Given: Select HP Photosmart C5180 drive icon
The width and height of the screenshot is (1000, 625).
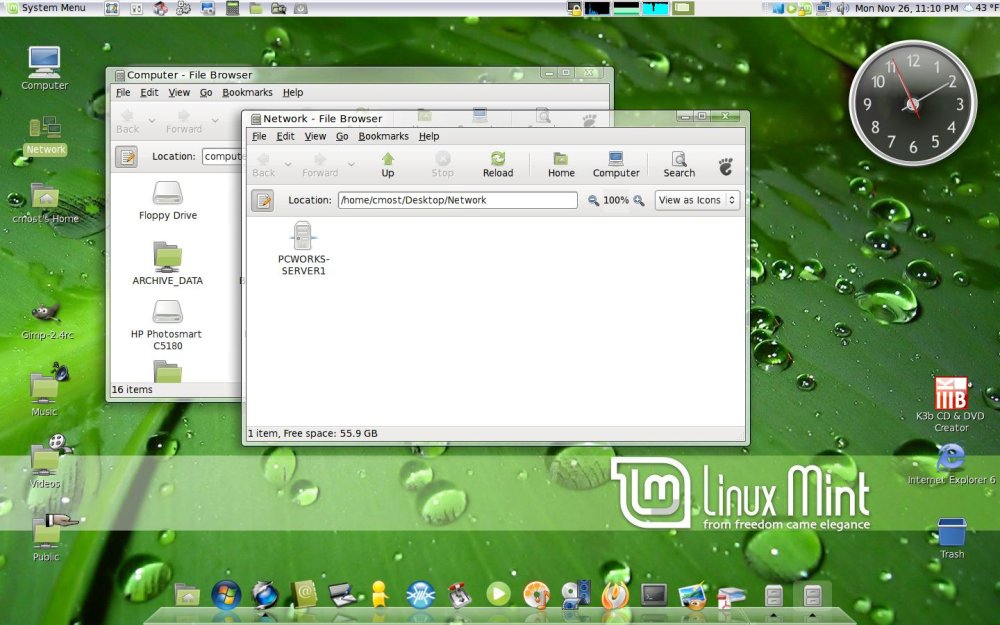Looking at the screenshot, I should click(168, 325).
